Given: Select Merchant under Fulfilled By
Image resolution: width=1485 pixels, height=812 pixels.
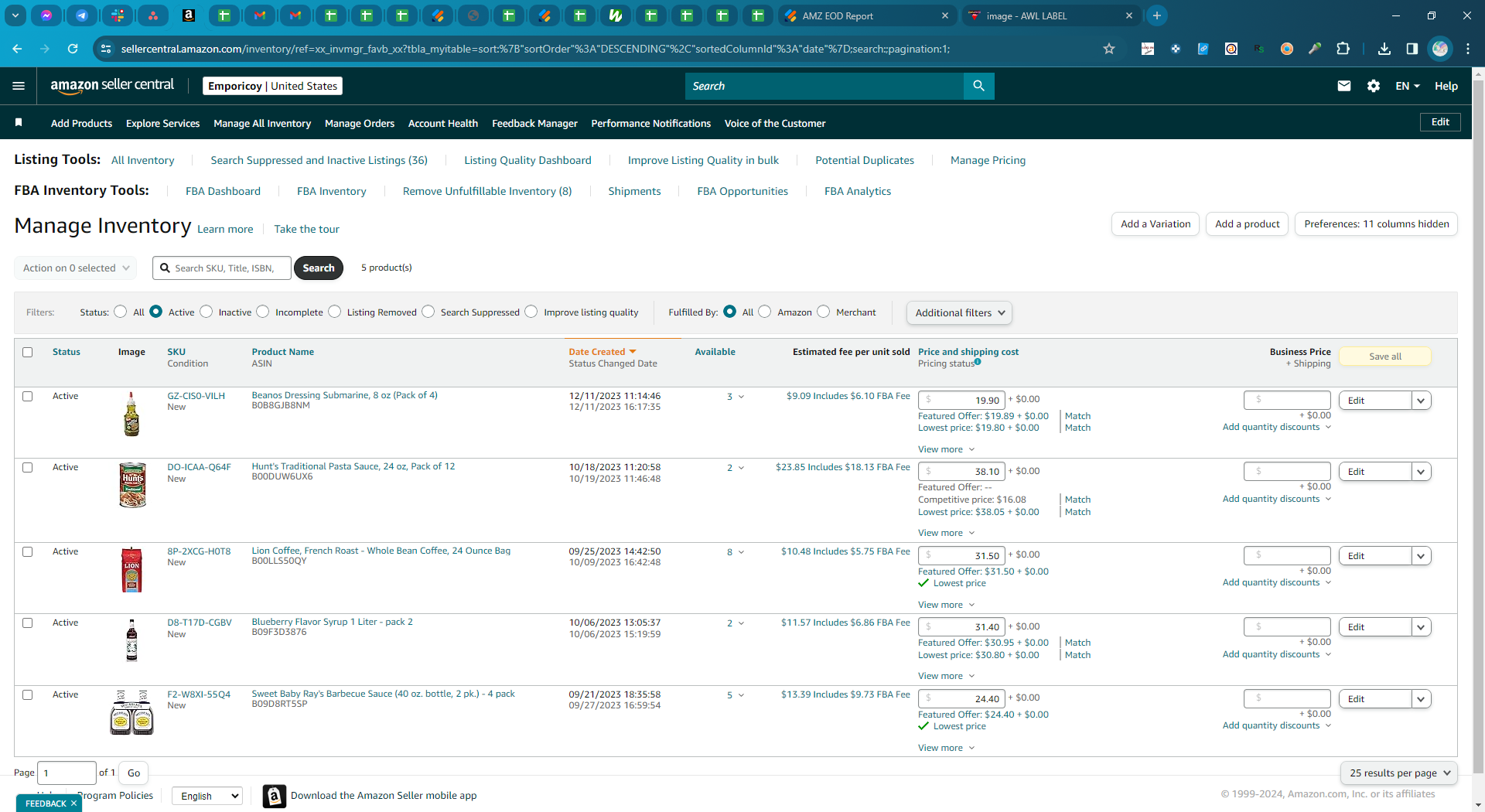Looking at the screenshot, I should [824, 312].
